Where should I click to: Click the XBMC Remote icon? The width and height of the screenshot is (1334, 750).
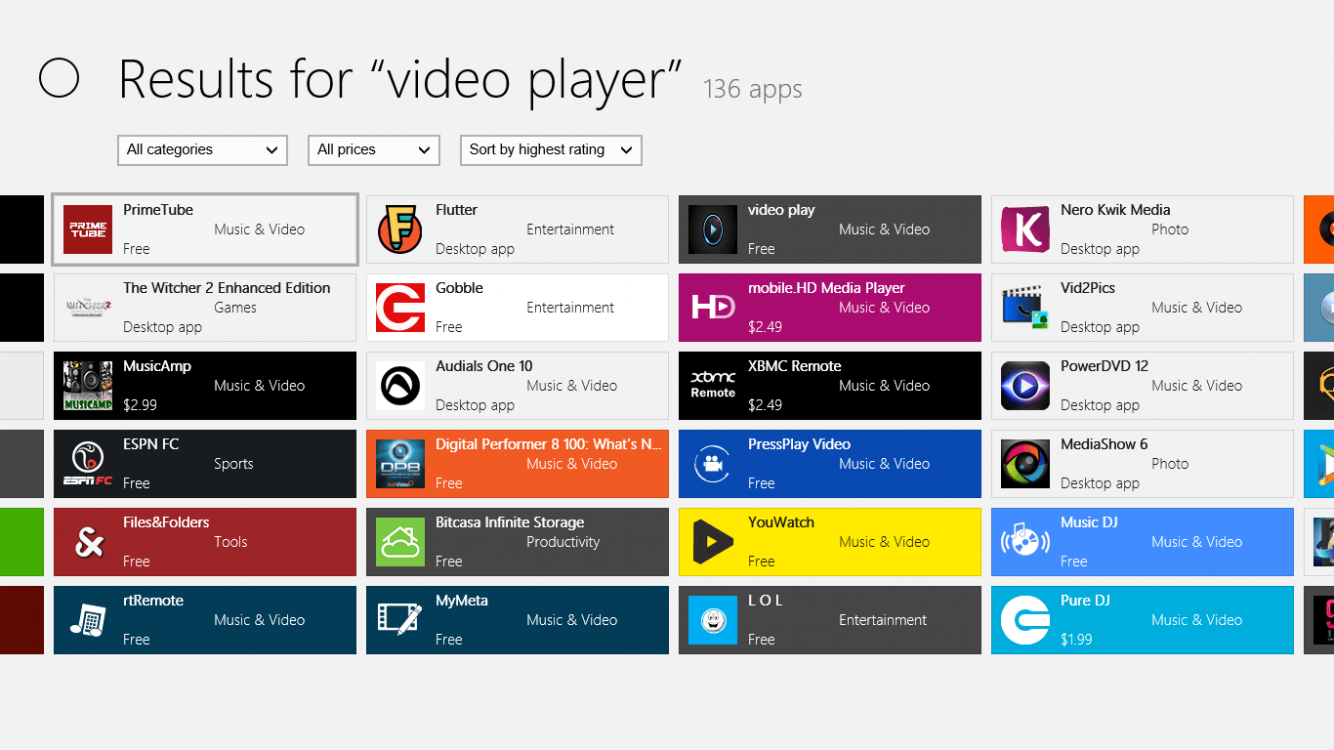coord(713,386)
